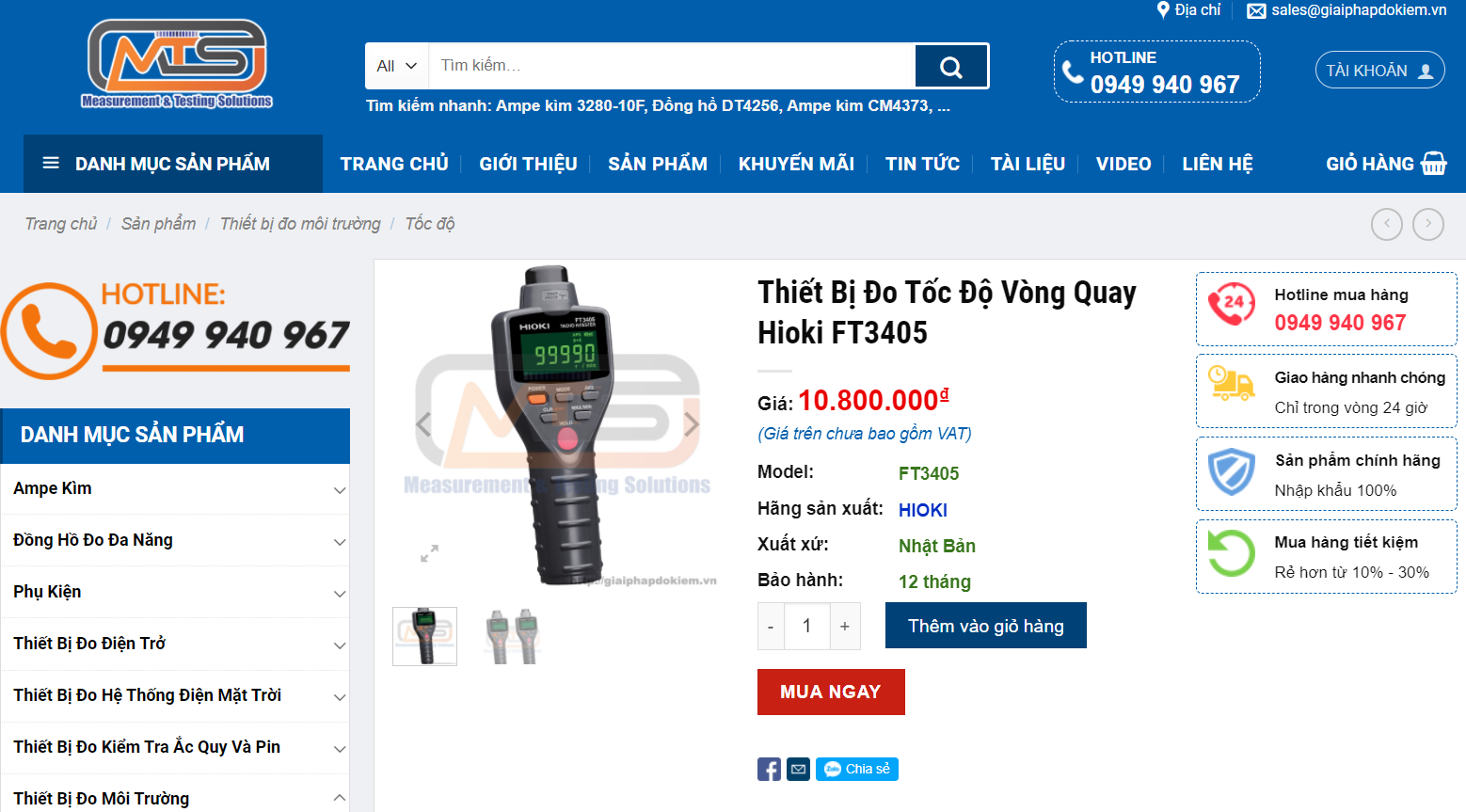The width and height of the screenshot is (1466, 812).
Task: Expand the Ampe Kìm category
Action: [x=340, y=490]
